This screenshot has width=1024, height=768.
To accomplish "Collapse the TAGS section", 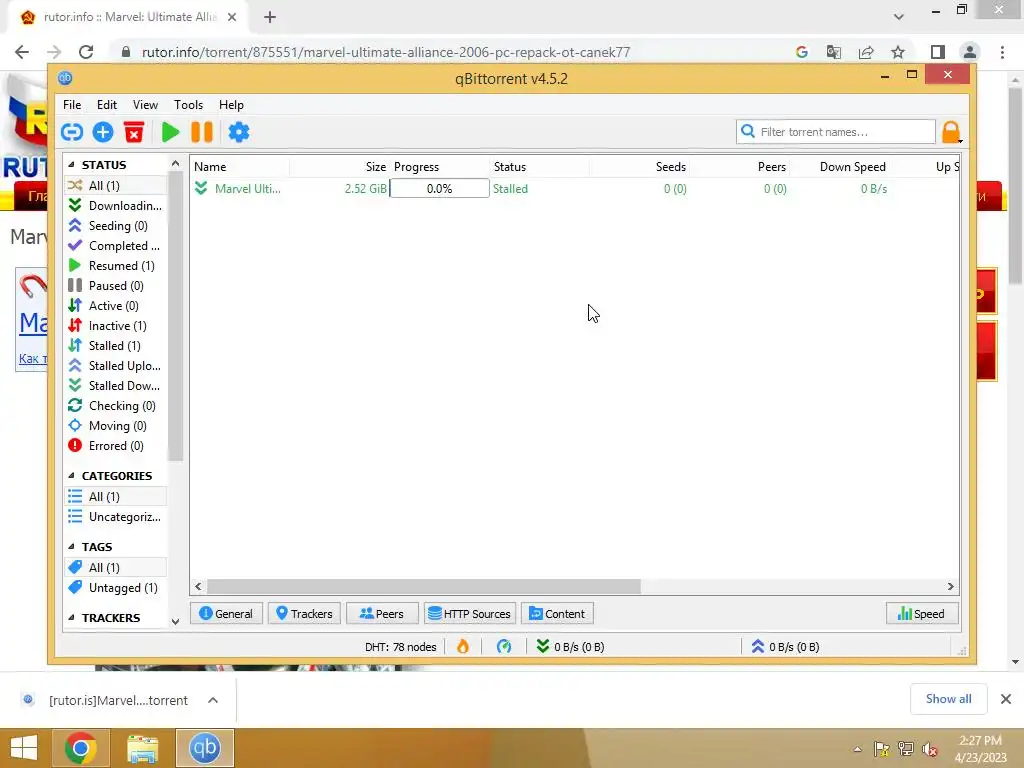I will pyautogui.click(x=71, y=547).
